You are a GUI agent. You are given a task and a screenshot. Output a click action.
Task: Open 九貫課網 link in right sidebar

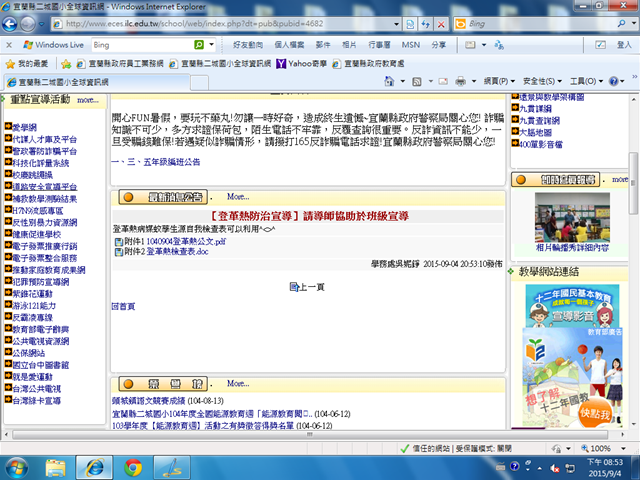click(x=535, y=109)
